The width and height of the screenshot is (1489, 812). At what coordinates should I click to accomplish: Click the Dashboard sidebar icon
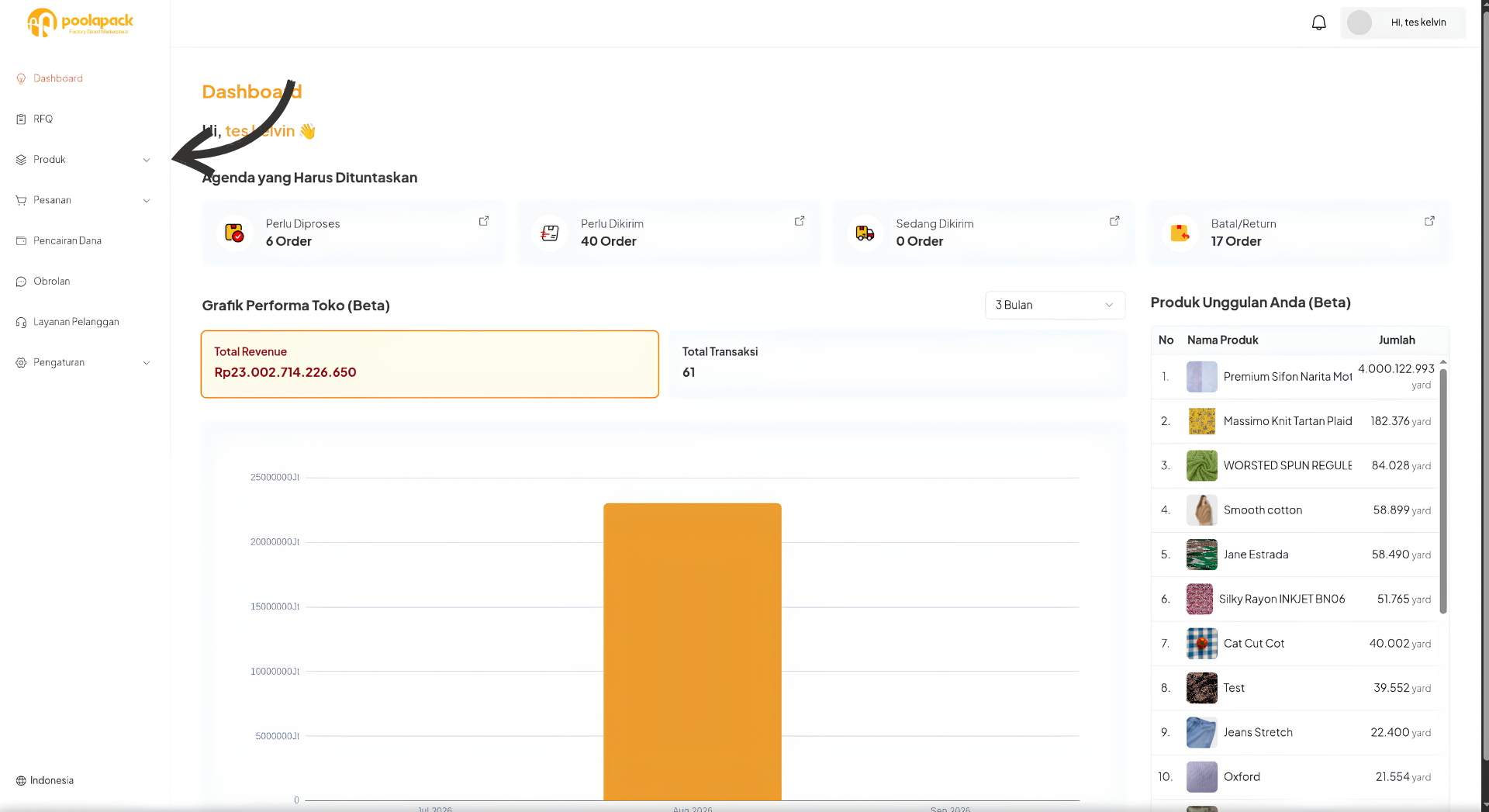[x=21, y=78]
